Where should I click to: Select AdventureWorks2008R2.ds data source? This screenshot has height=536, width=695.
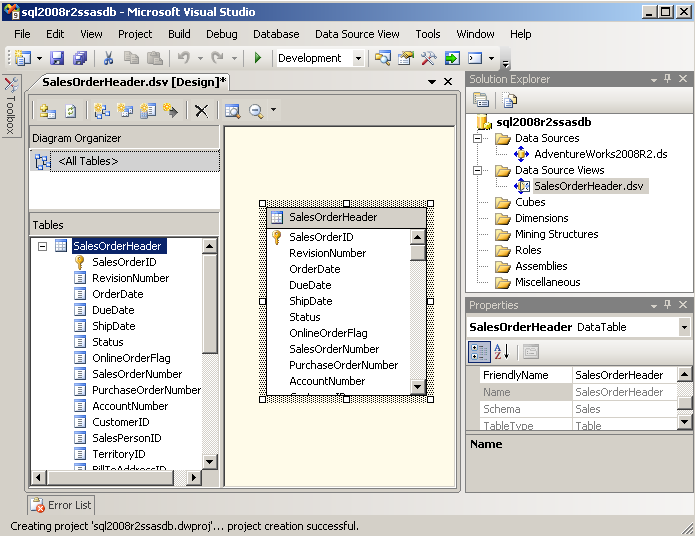601,154
